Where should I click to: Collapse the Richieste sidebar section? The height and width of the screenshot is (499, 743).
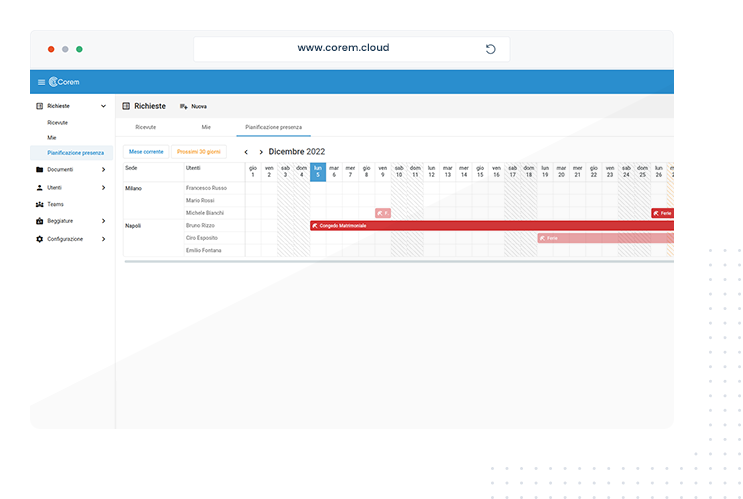click(103, 106)
